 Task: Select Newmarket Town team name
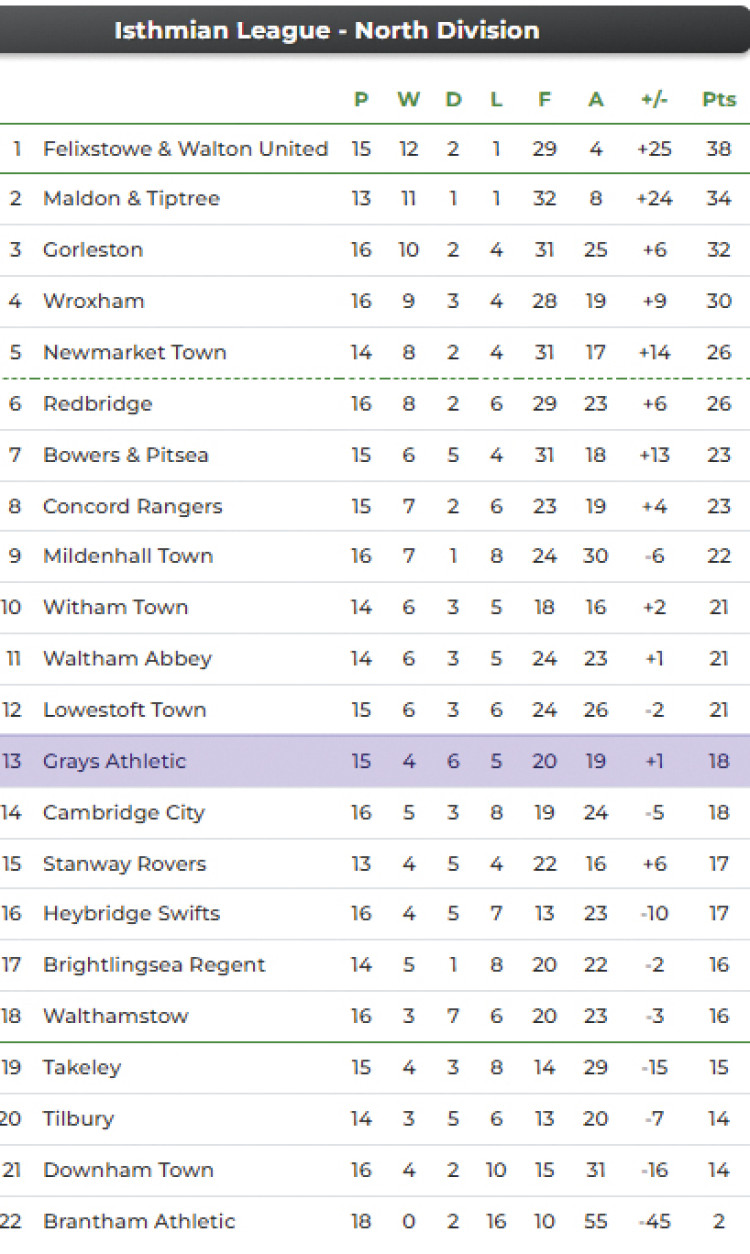(134, 352)
